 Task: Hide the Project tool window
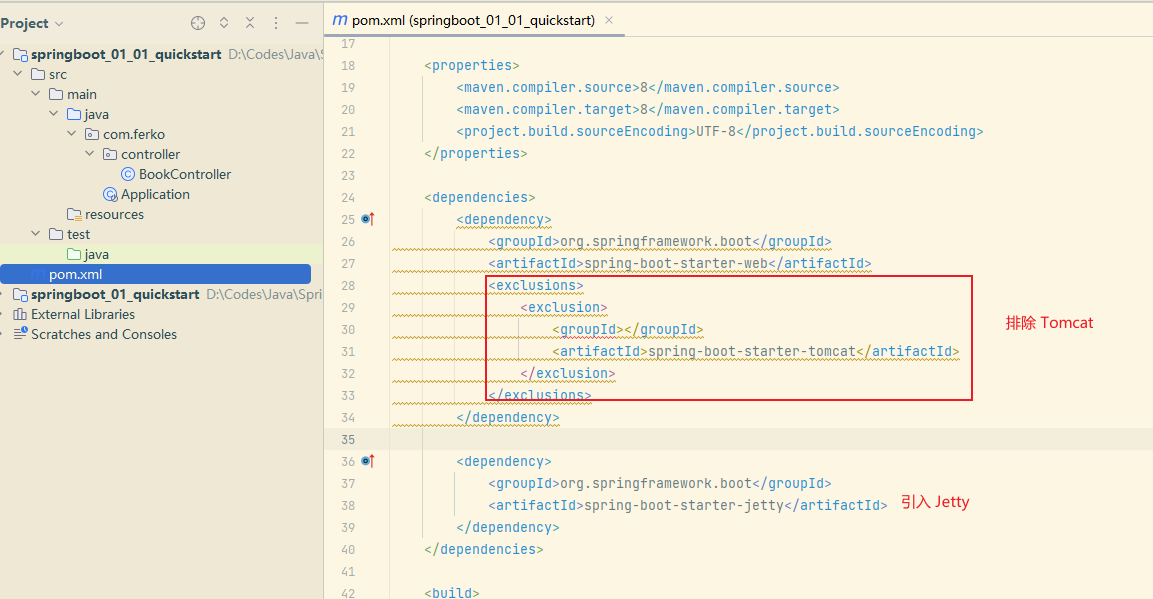[301, 23]
